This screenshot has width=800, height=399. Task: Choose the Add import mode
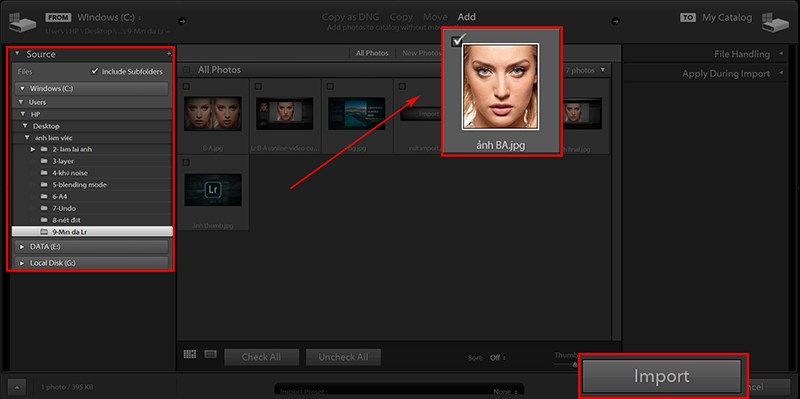(x=466, y=17)
